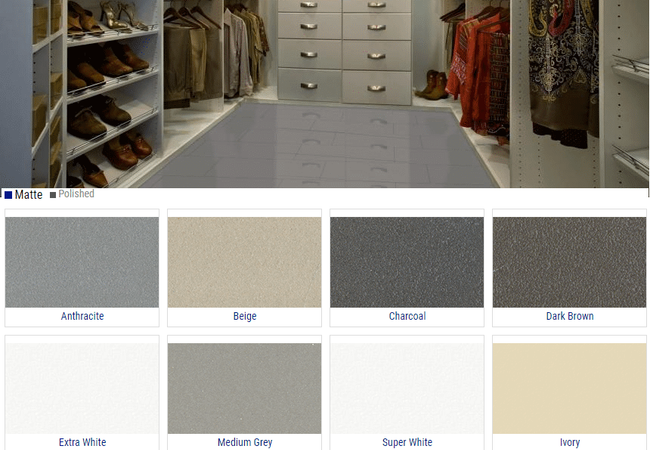Click the Charcoal label text
This screenshot has width=650, height=450.
pos(407,316)
